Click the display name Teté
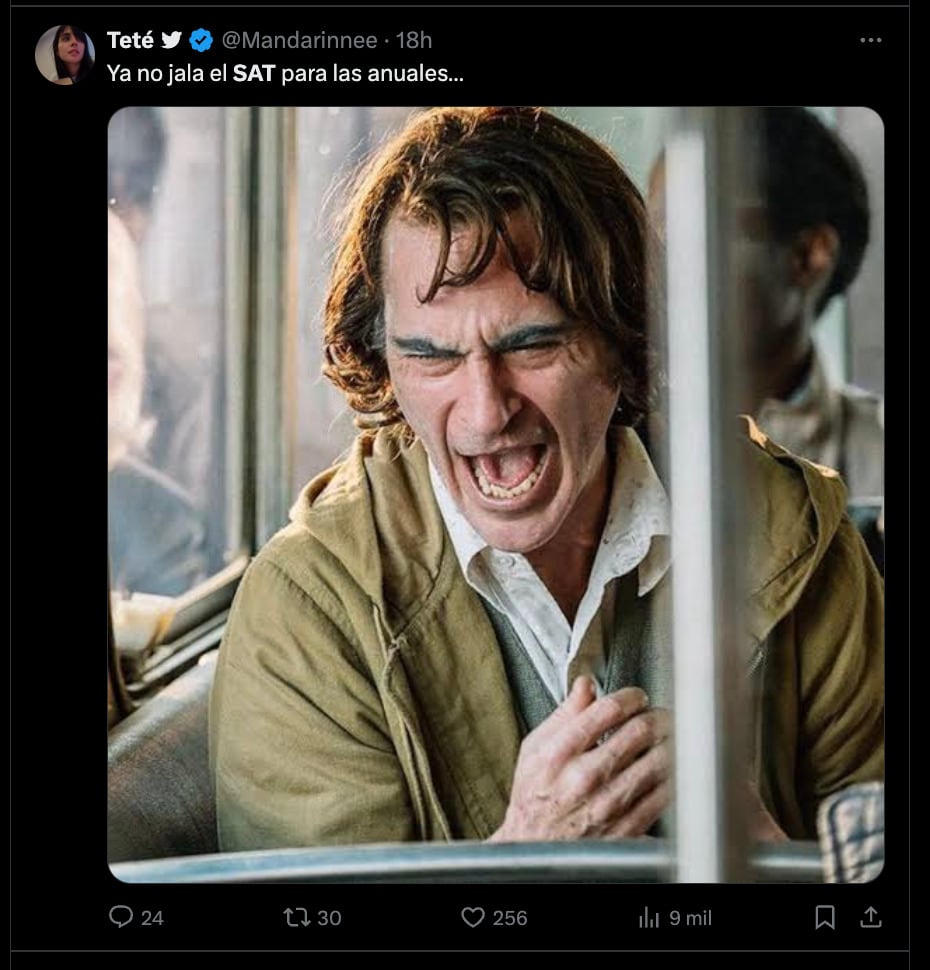The width and height of the screenshot is (930, 970). [x=130, y=40]
